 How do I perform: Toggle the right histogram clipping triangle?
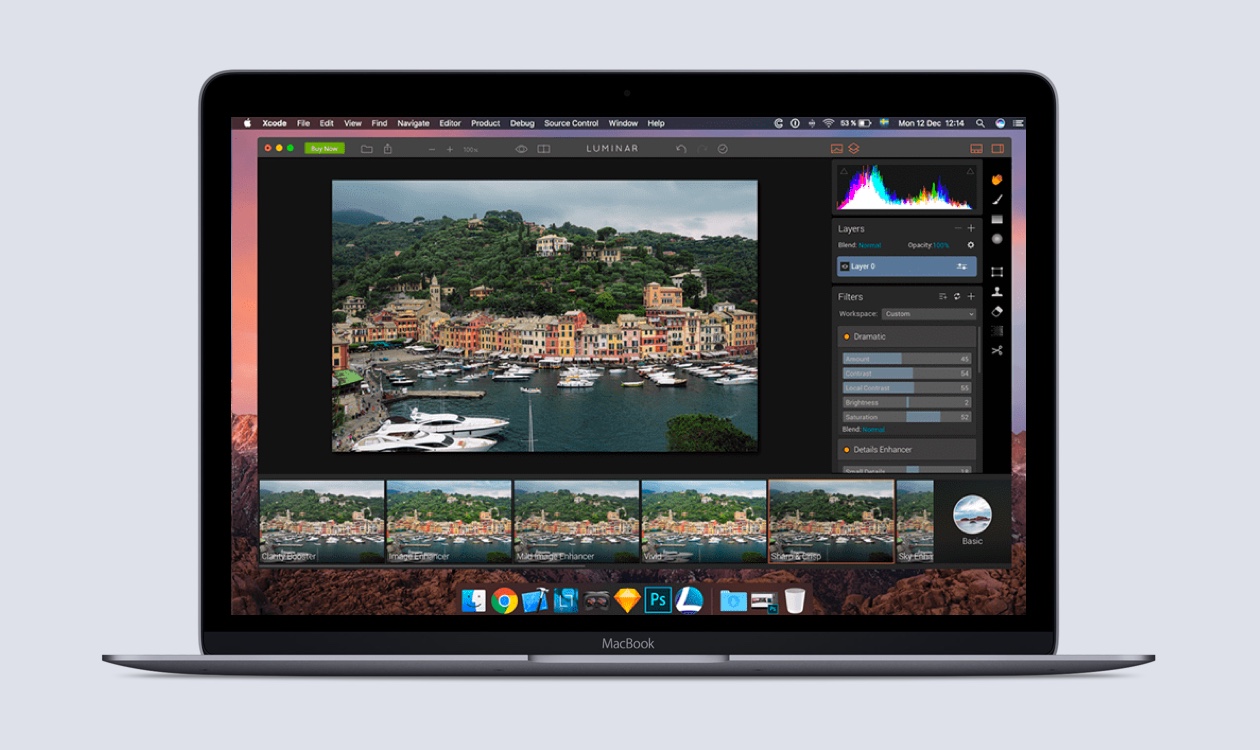970,171
